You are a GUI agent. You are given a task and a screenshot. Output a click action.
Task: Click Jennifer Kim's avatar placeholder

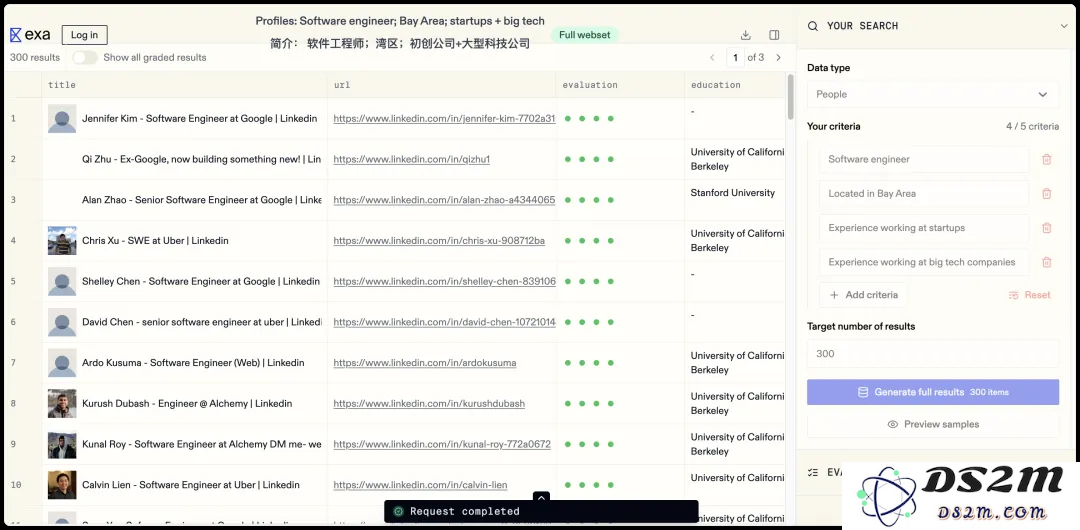(x=62, y=119)
